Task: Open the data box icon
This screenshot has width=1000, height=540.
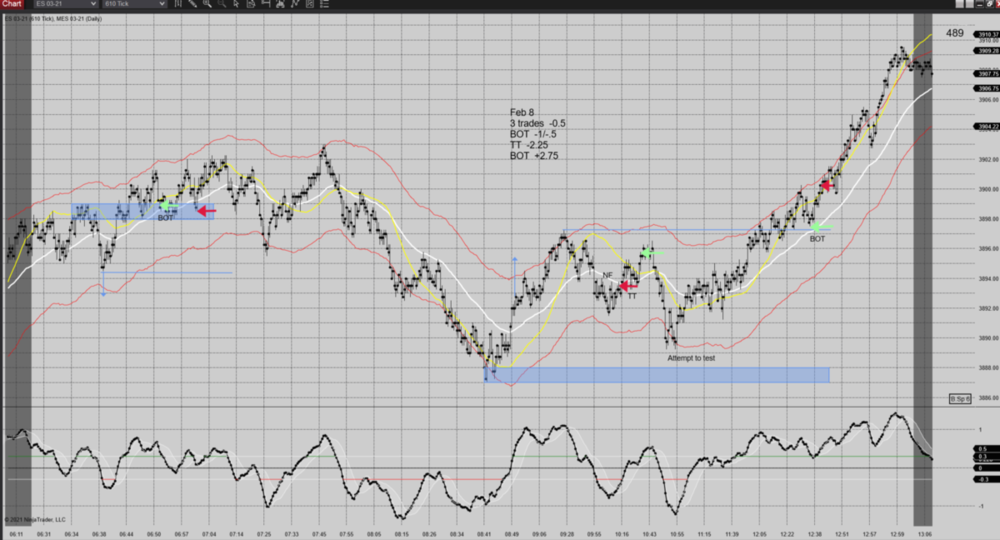Action: (251, 4)
